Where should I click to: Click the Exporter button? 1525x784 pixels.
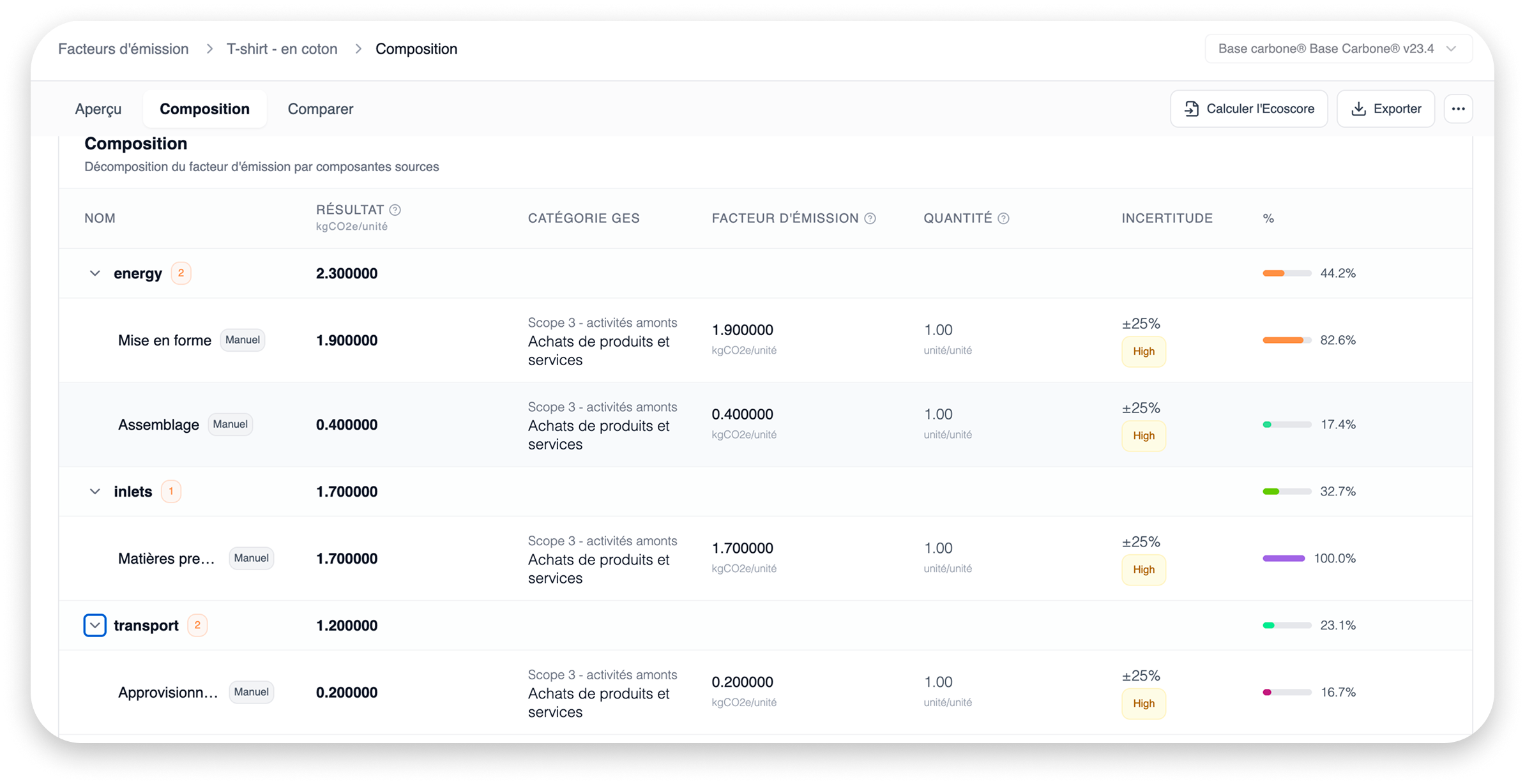tap(1385, 109)
